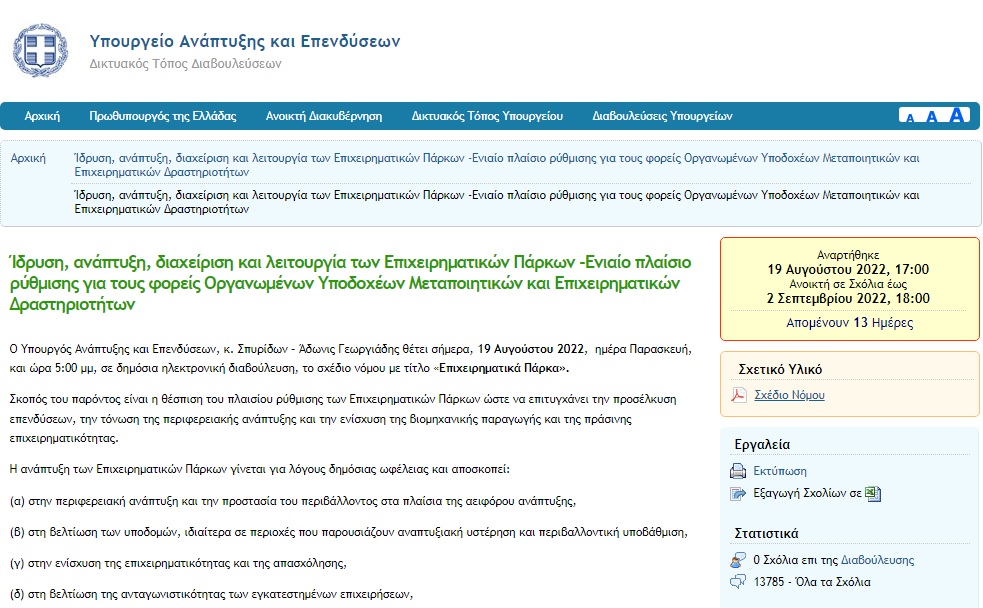
Task: Click the printer icon next to Εκτύπωση
Action: (x=739, y=471)
